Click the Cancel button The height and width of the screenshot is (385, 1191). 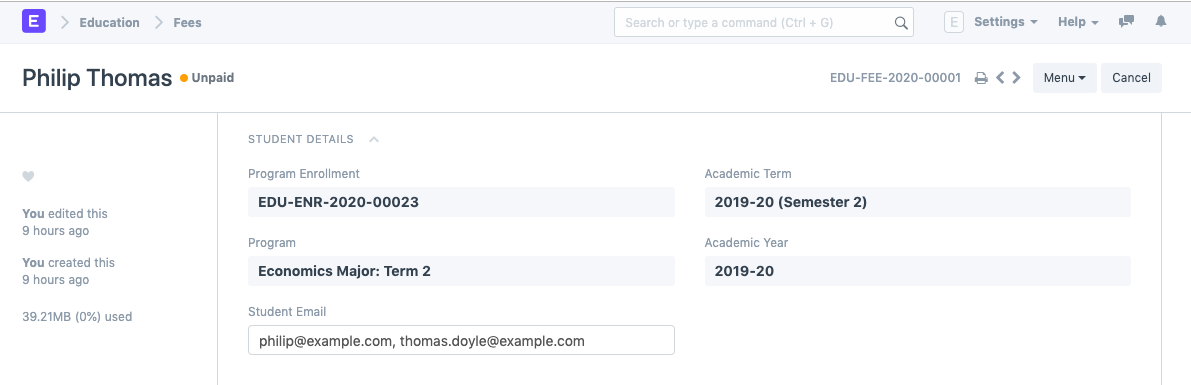[x=1131, y=77]
